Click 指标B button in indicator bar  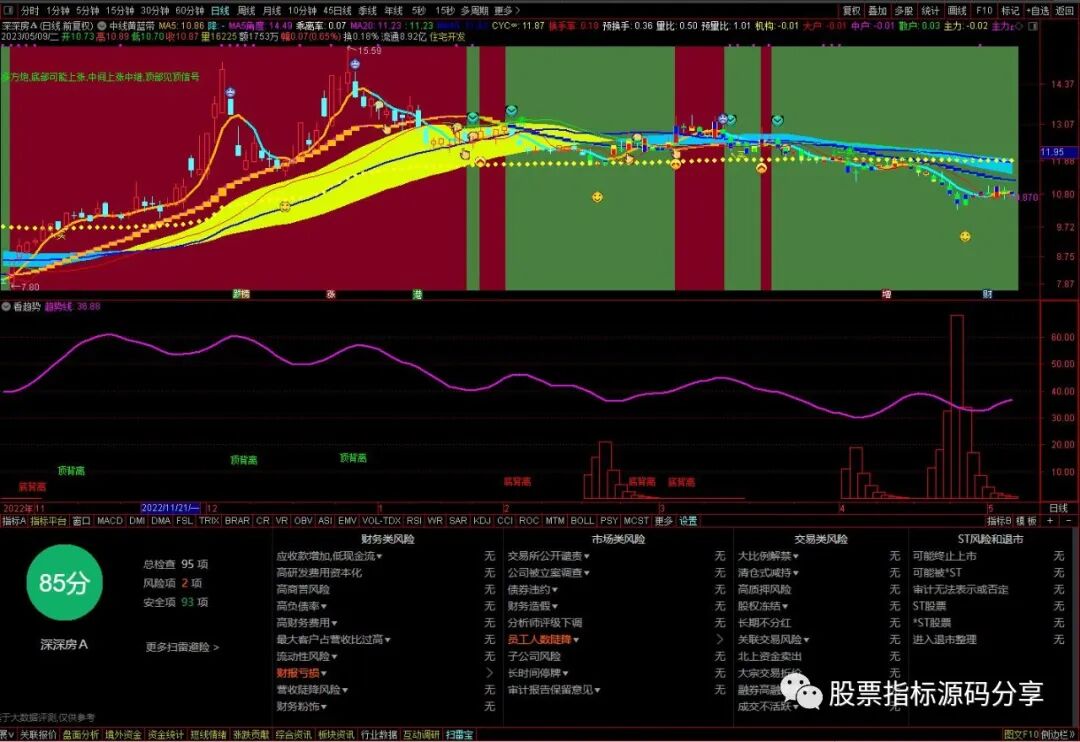coord(999,521)
